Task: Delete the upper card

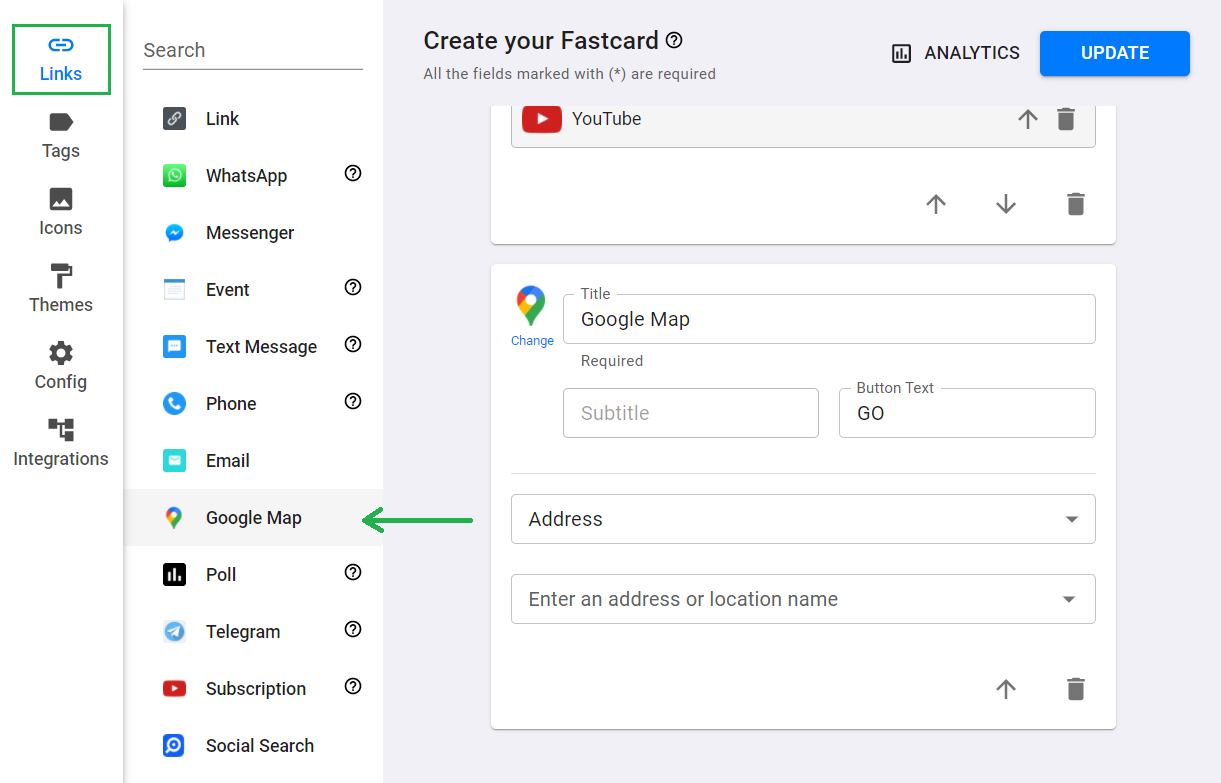Action: [1076, 204]
